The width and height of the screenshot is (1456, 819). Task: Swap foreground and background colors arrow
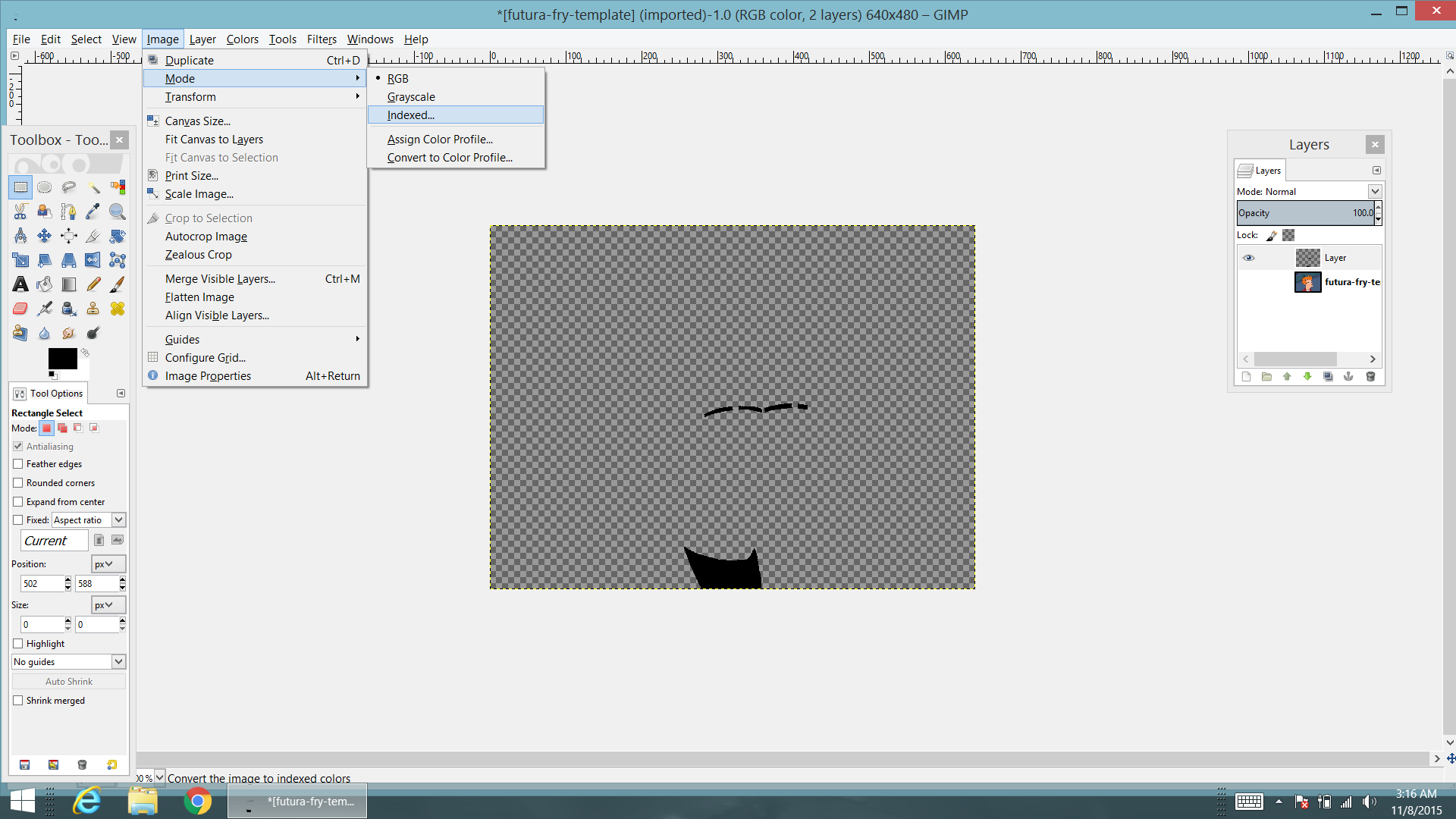(x=85, y=353)
